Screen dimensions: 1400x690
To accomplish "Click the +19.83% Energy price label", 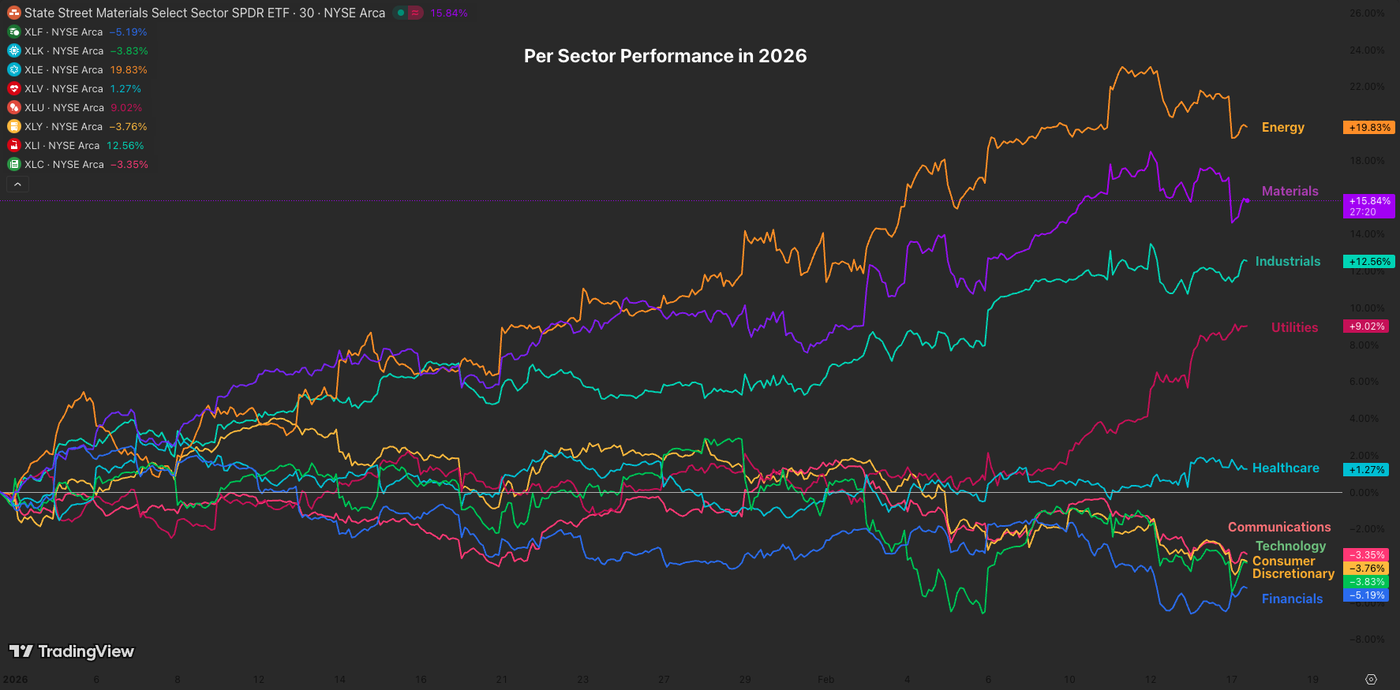I will pyautogui.click(x=1369, y=128).
